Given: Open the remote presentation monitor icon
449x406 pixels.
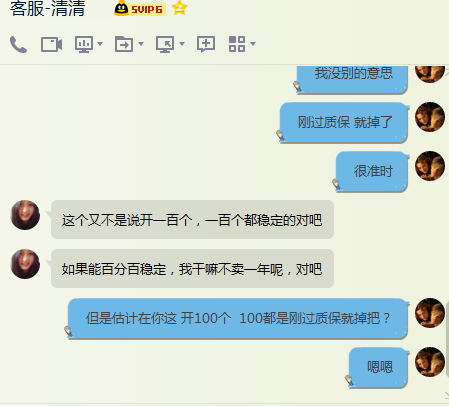Looking at the screenshot, I should pos(84,44).
